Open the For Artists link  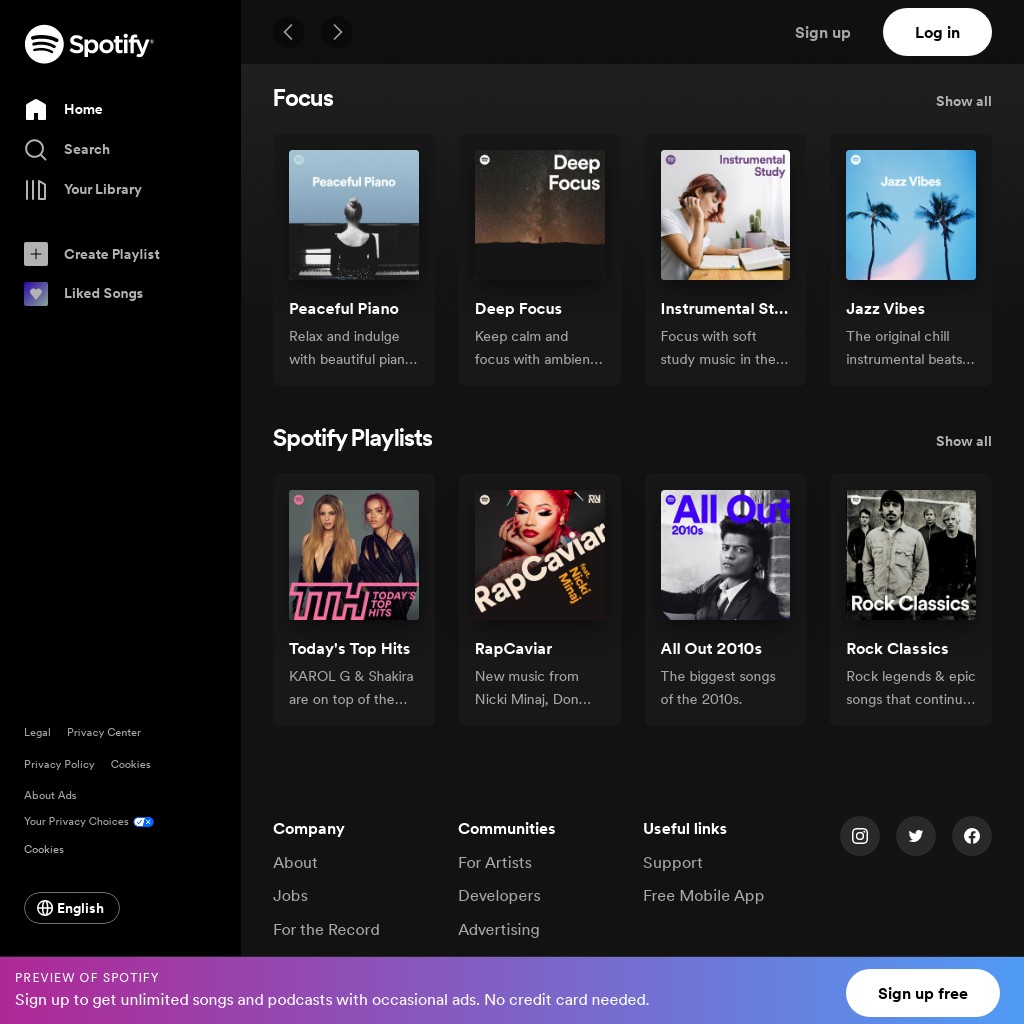[494, 863]
